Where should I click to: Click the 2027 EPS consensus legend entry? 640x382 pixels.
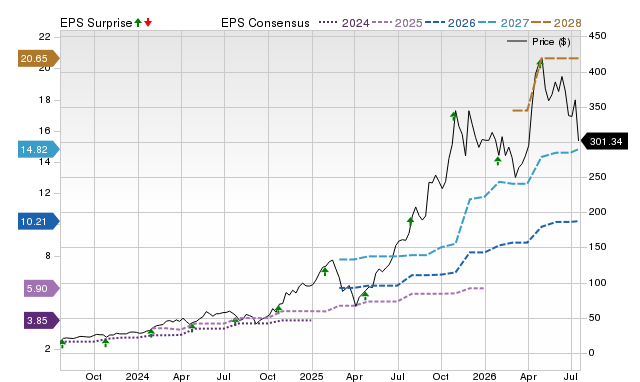504,23
